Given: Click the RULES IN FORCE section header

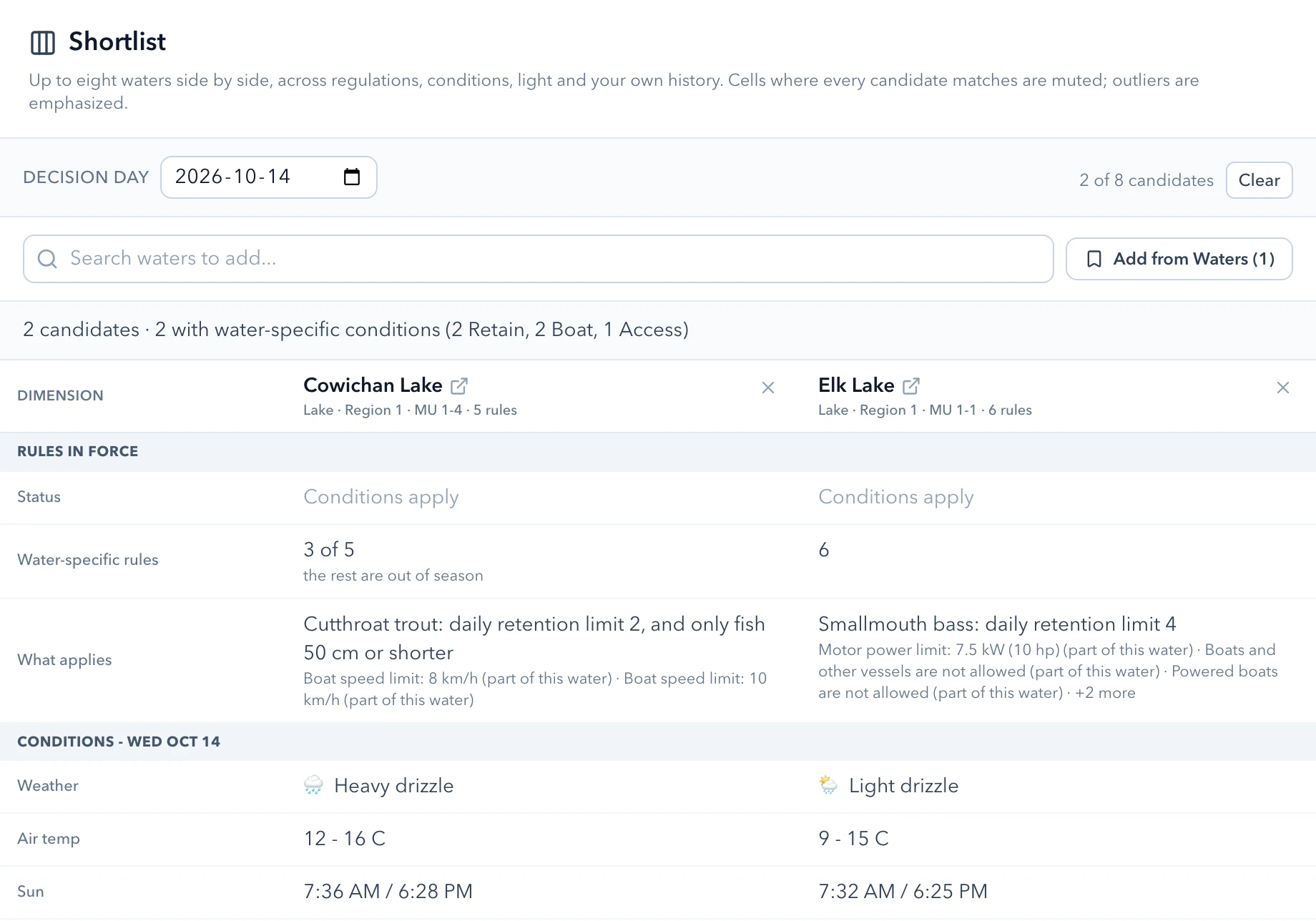Looking at the screenshot, I should click(77, 451).
